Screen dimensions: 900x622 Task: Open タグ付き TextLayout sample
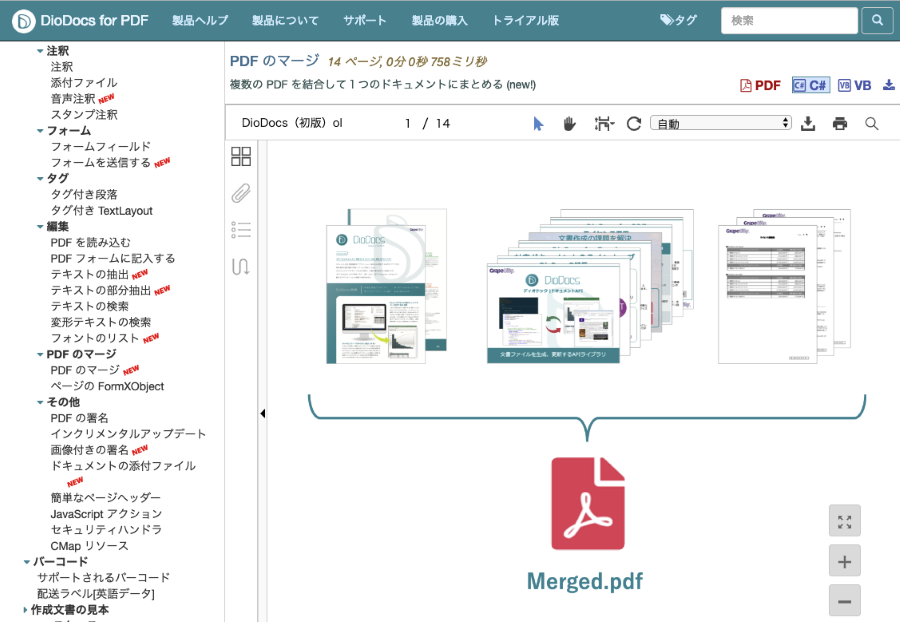coord(102,211)
